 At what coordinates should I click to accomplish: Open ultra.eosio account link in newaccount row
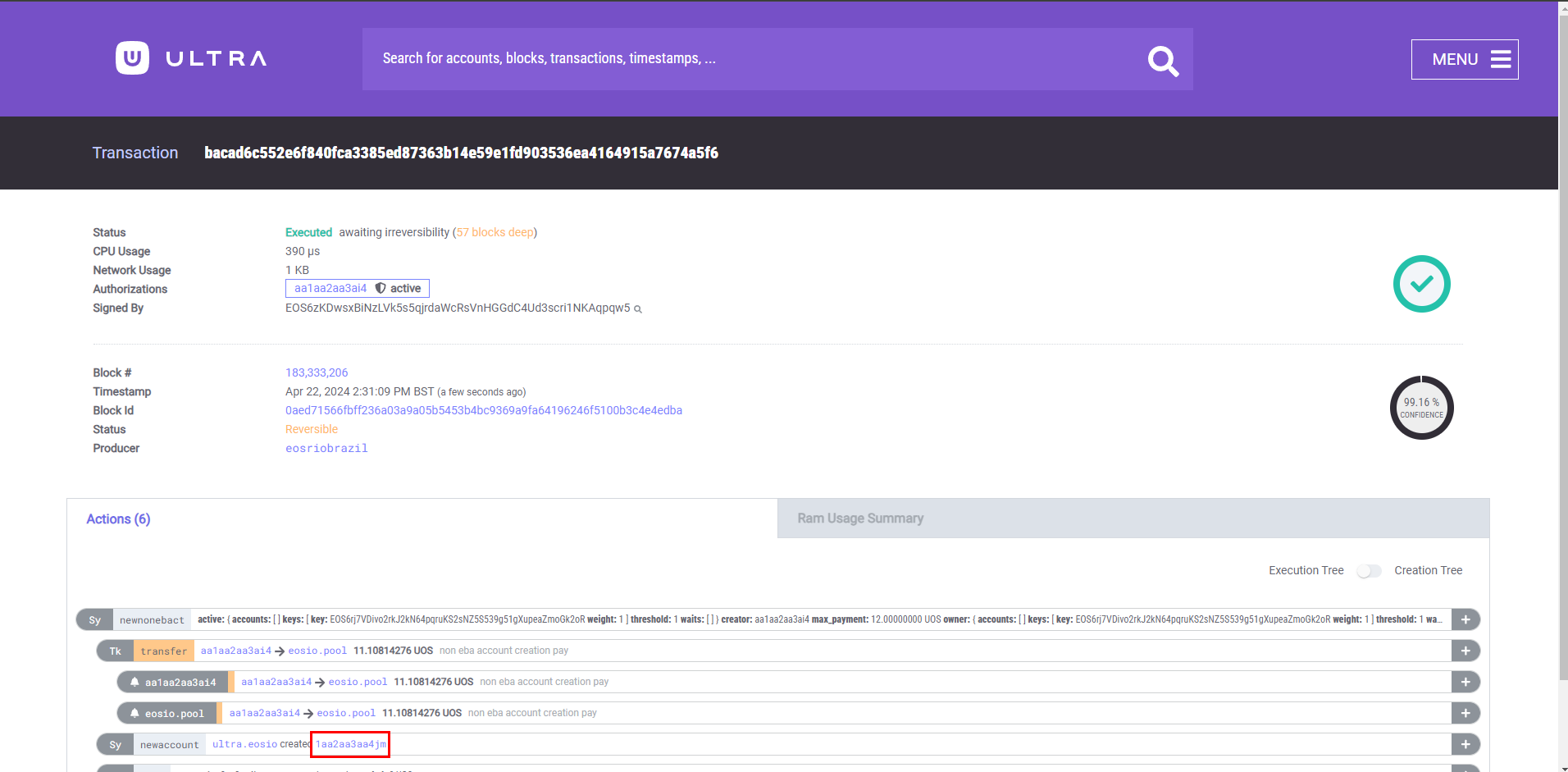(244, 744)
